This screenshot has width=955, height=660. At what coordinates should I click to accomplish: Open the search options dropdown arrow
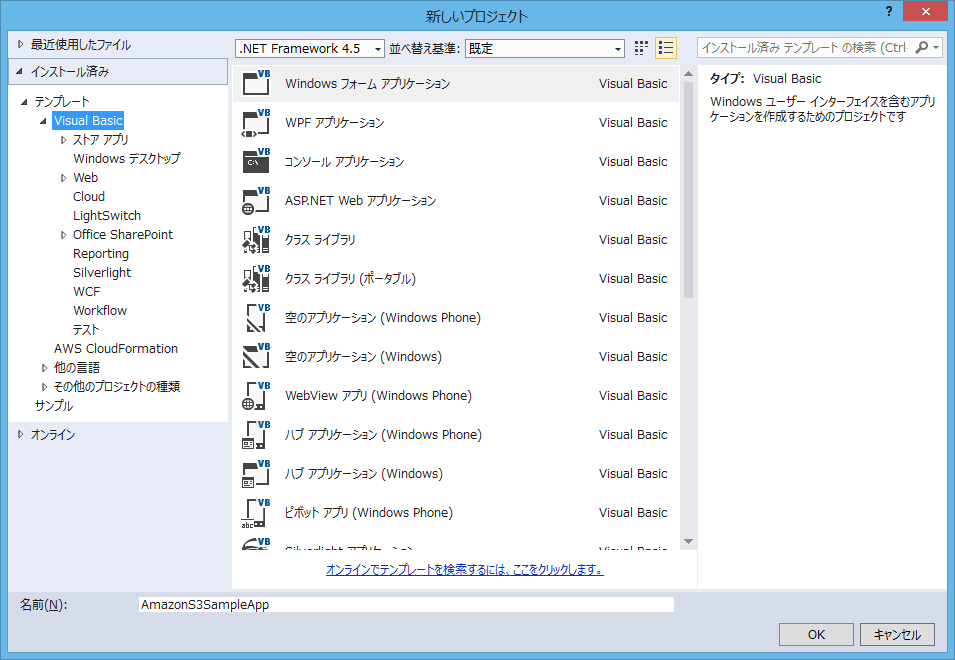pos(936,47)
